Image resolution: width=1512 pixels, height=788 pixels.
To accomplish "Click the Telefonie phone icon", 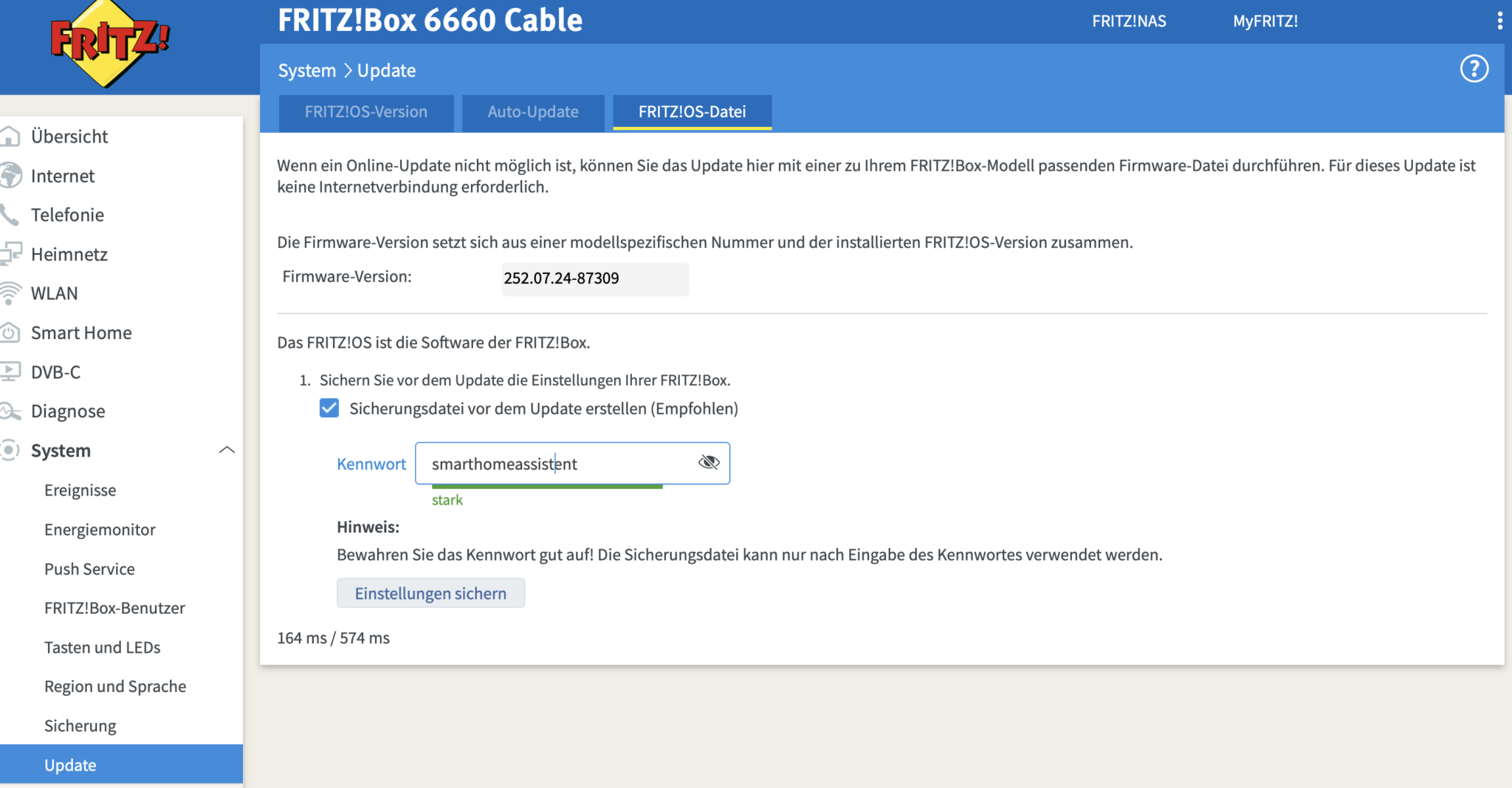I will 10,215.
